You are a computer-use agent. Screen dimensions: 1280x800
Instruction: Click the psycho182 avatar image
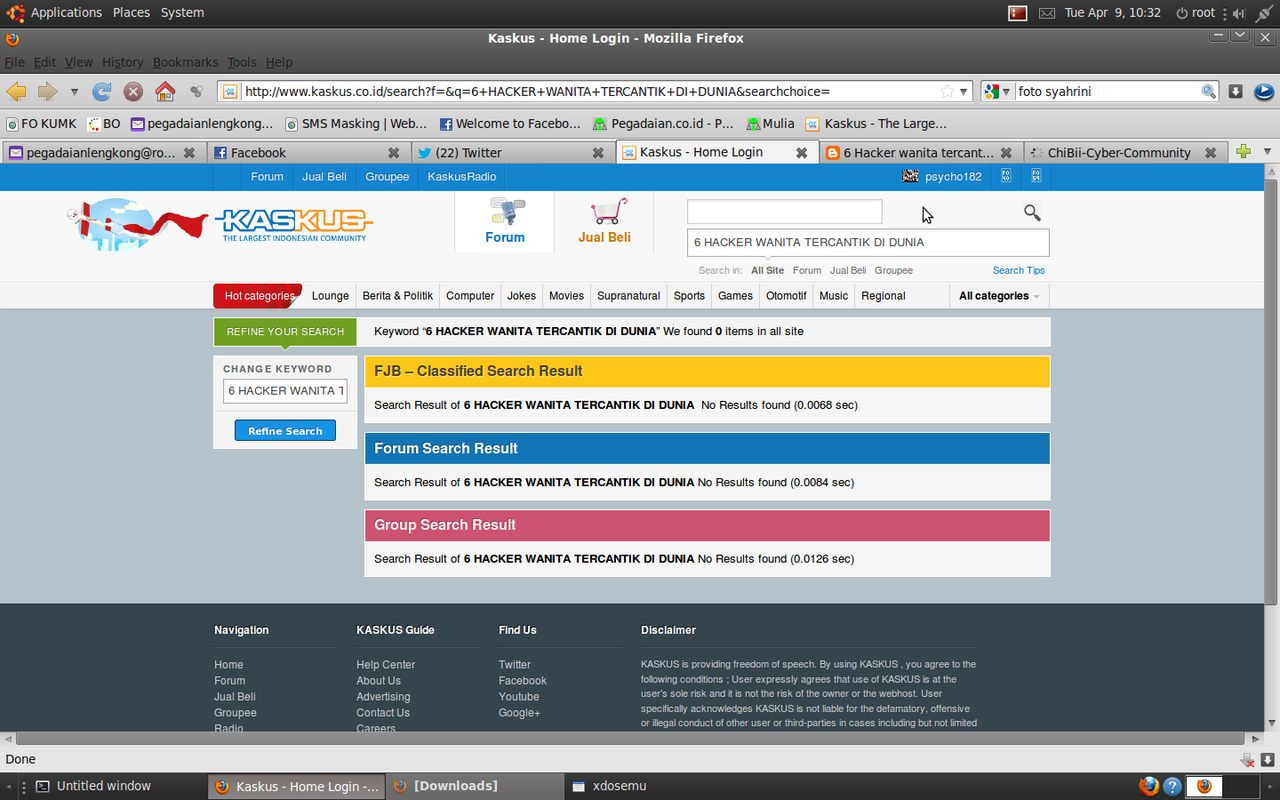point(910,176)
